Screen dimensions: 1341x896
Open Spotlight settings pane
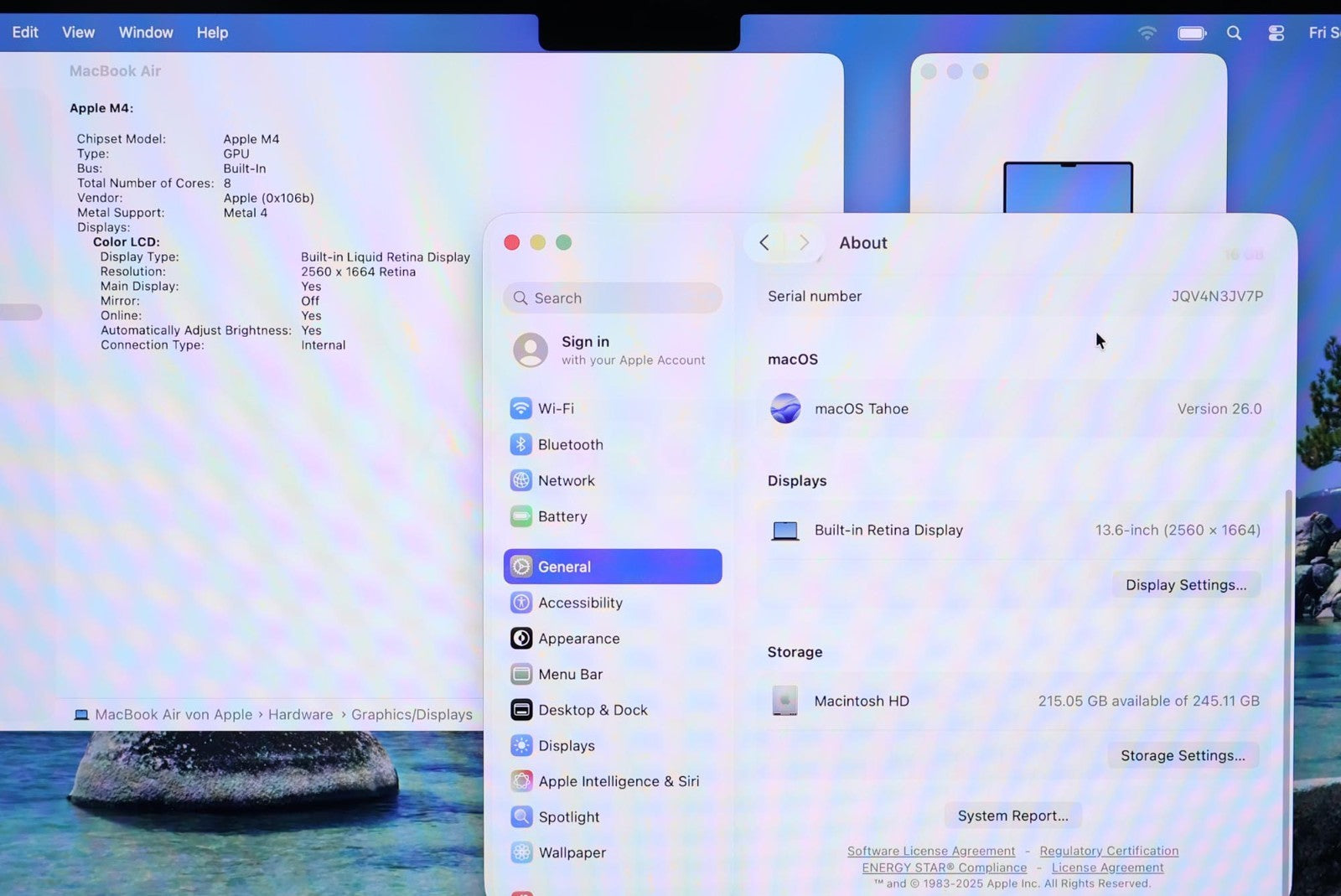[x=568, y=817]
